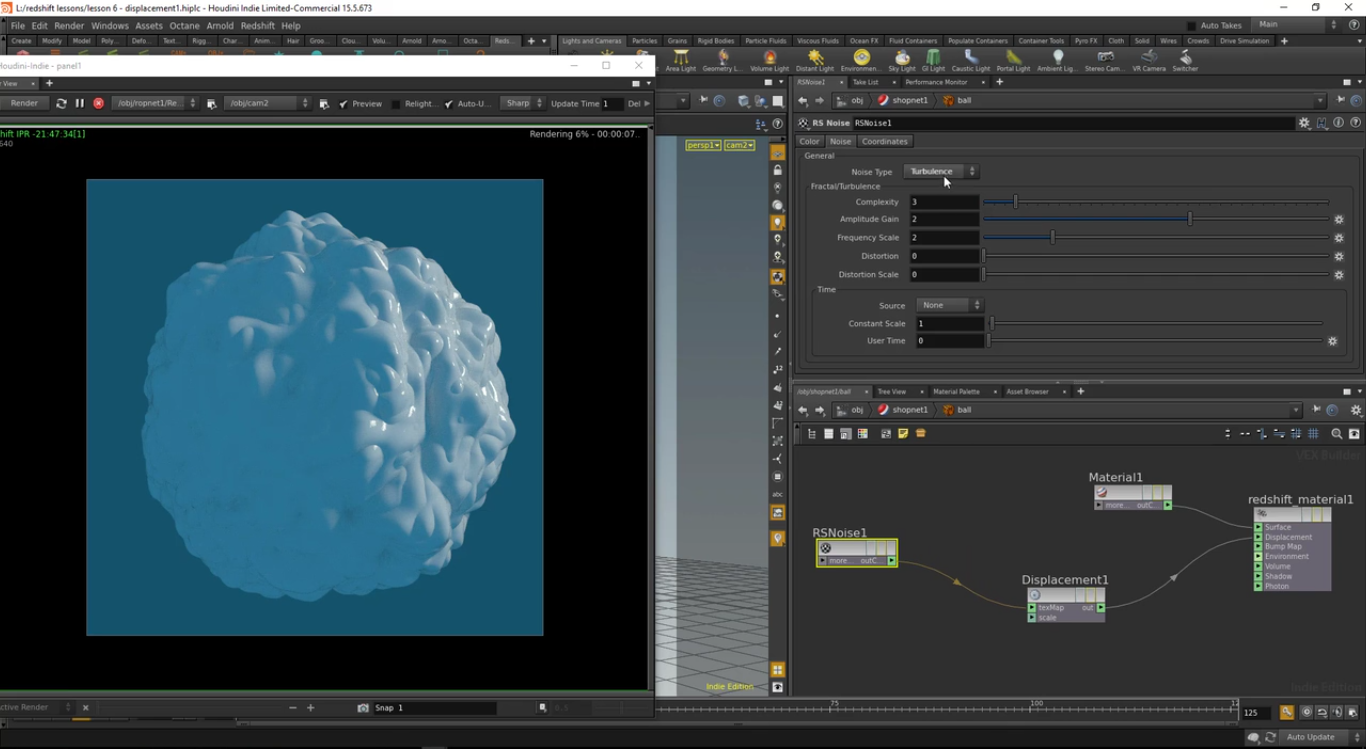Image resolution: width=1366 pixels, height=749 pixels.
Task: Click the Update Time input field
Action: (x=611, y=103)
